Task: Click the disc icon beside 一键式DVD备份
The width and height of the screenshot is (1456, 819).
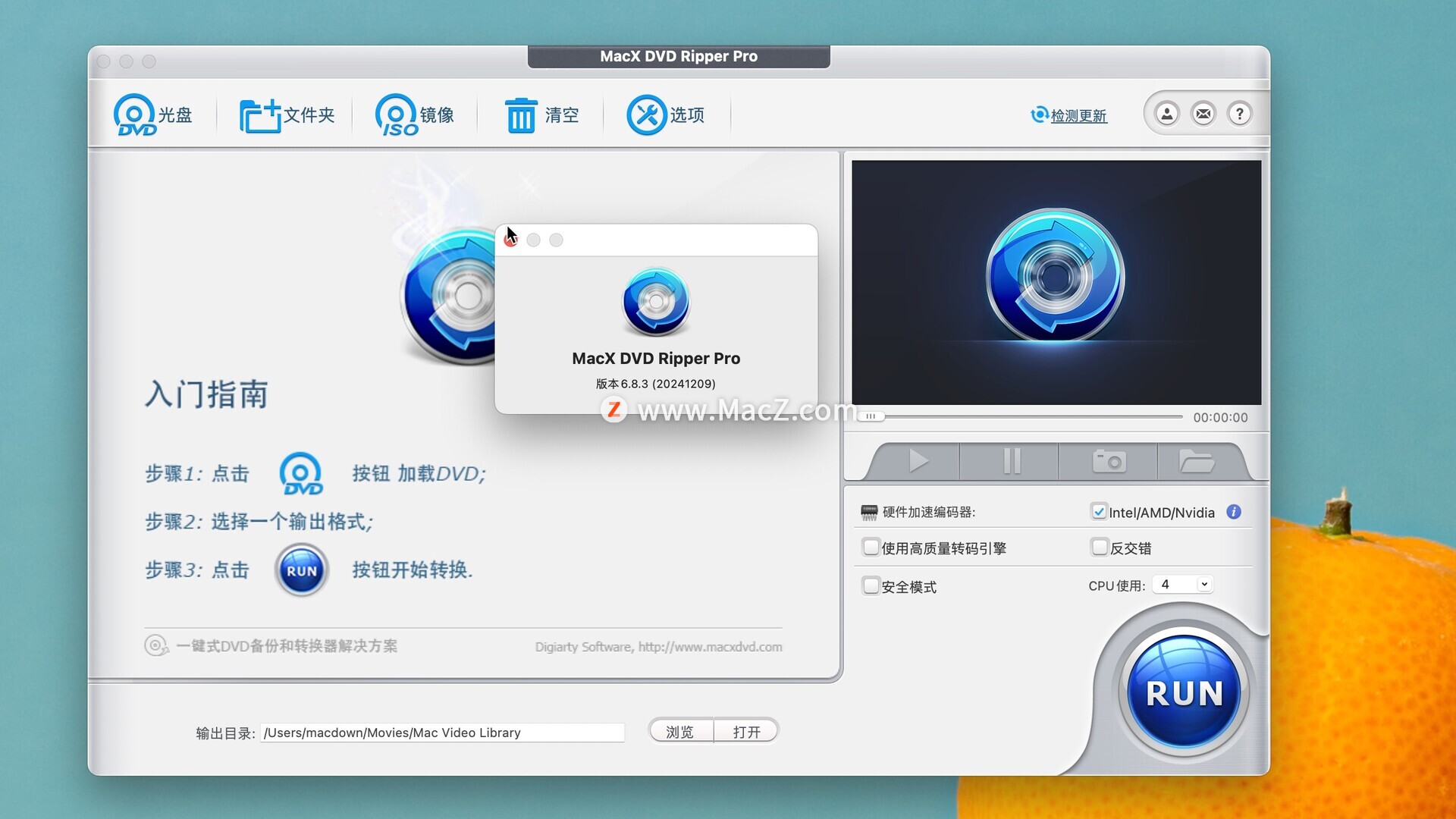Action: click(156, 646)
